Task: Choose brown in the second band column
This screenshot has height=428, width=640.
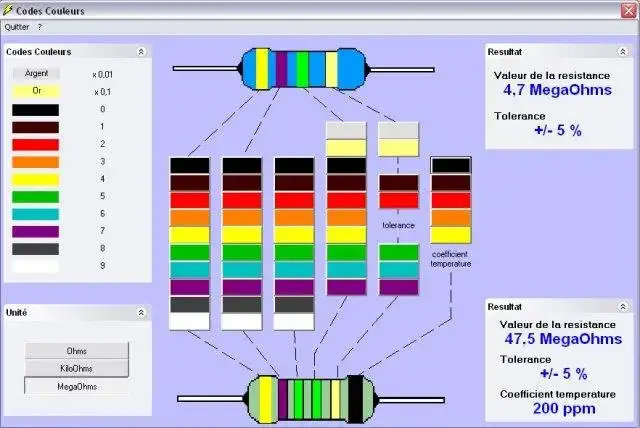Action: pos(242,183)
